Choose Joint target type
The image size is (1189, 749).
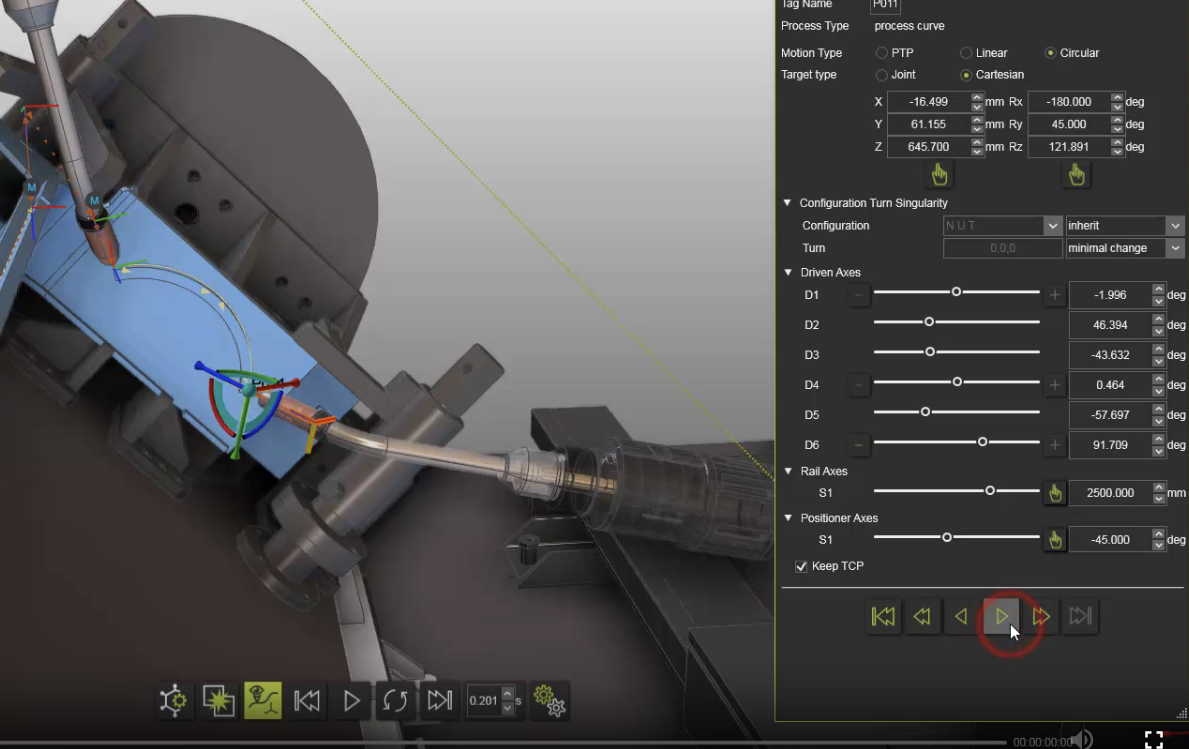tap(882, 75)
